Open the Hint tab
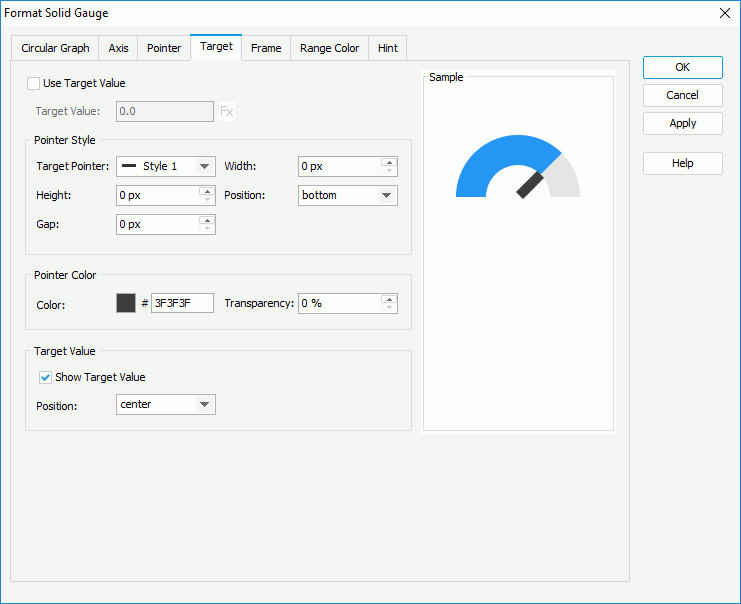Viewport: 741px width, 604px height. click(387, 48)
